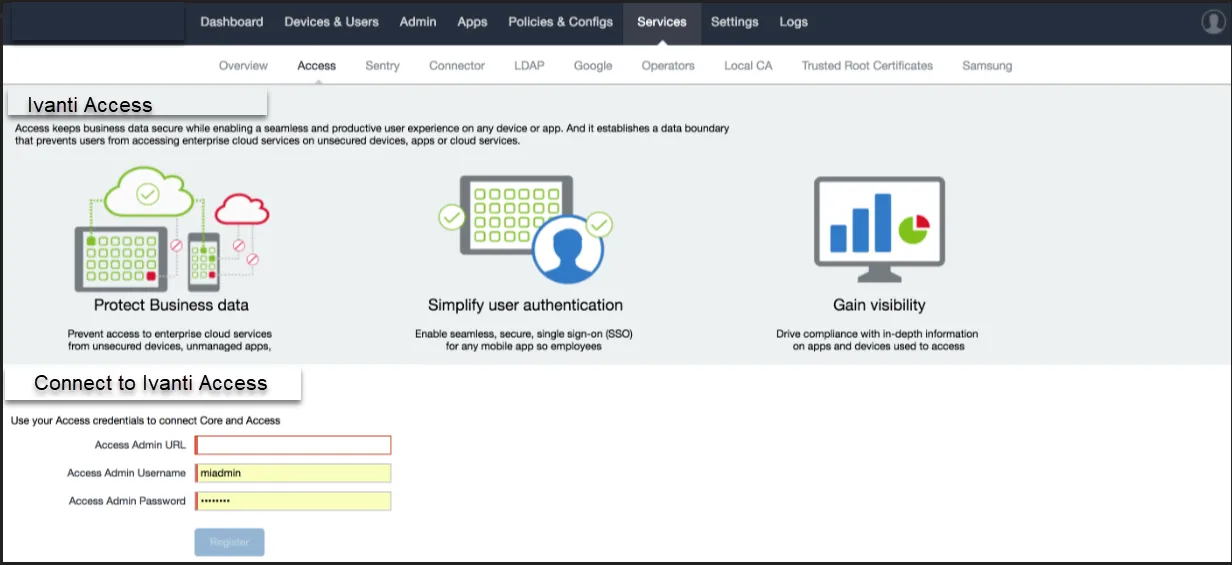
Task: Click the Gain visibility chart illustration
Action: coord(879,229)
